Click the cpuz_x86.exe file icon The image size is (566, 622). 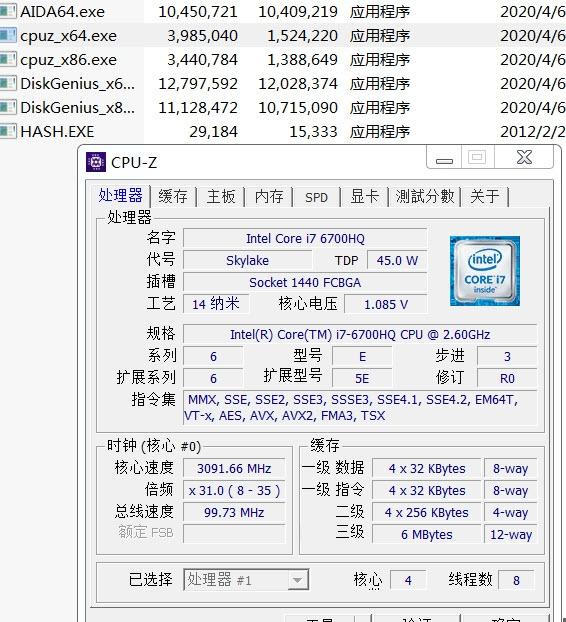click(8, 59)
